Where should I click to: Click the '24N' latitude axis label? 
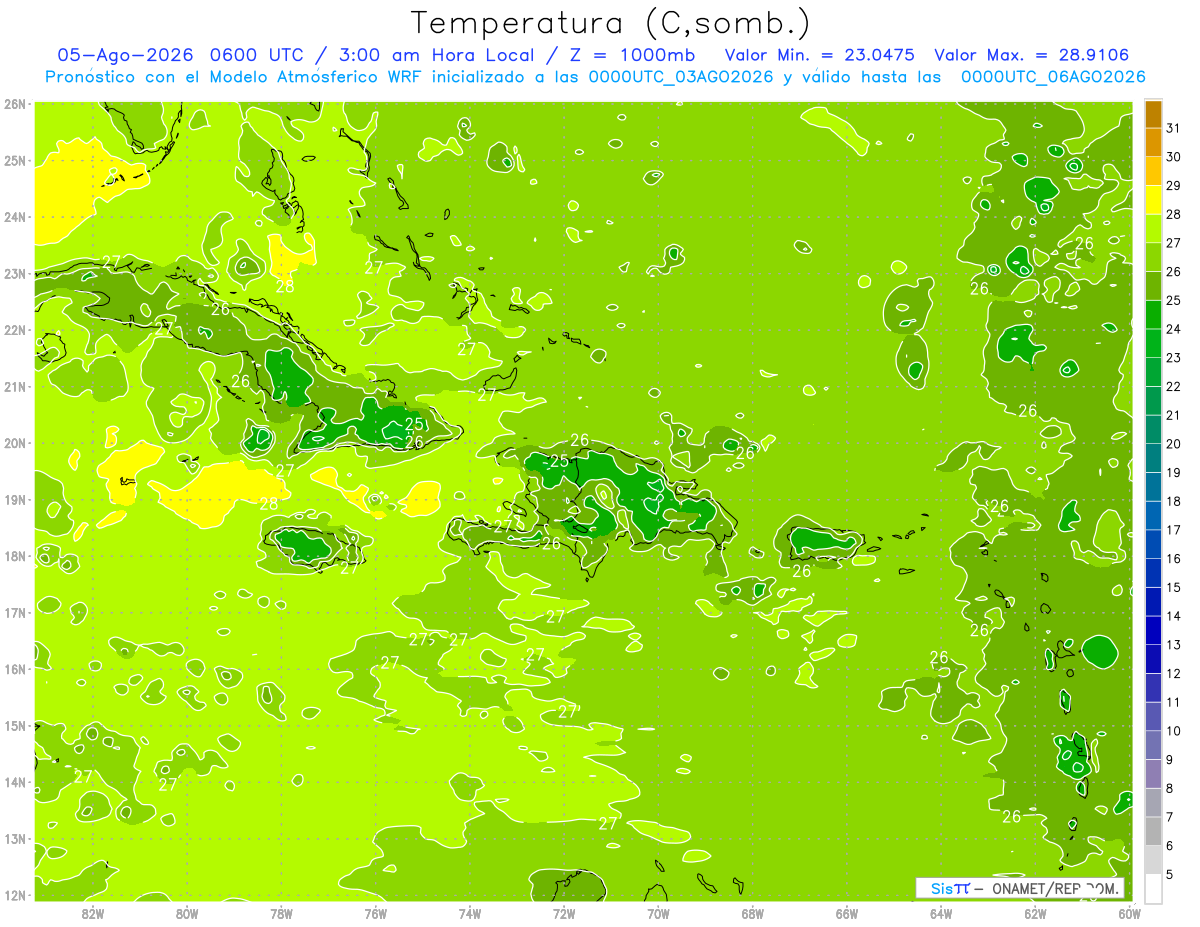[14, 217]
